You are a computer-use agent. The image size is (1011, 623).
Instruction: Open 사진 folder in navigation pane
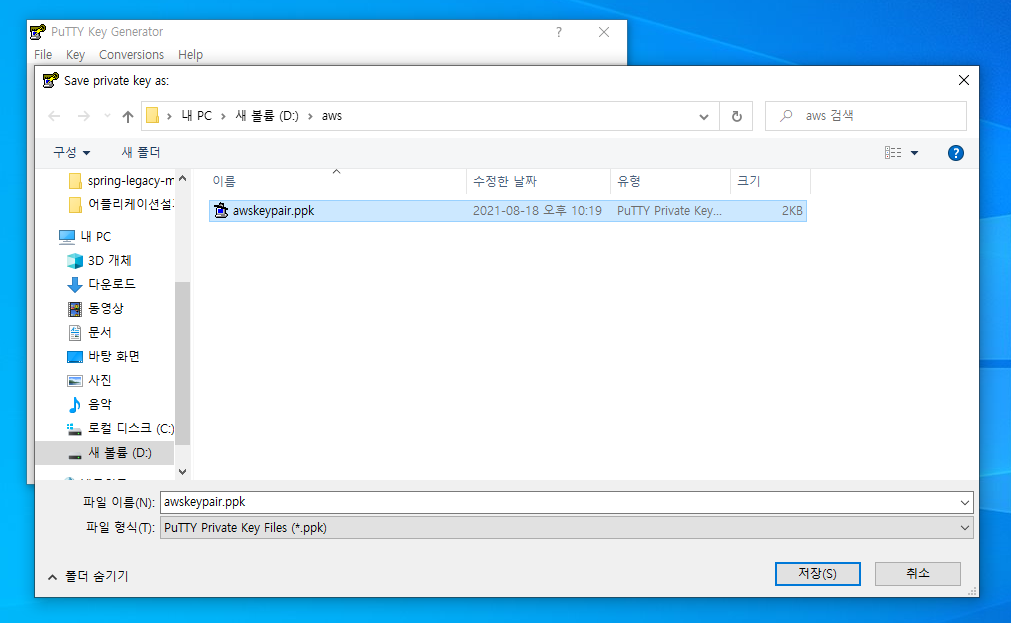point(90,381)
